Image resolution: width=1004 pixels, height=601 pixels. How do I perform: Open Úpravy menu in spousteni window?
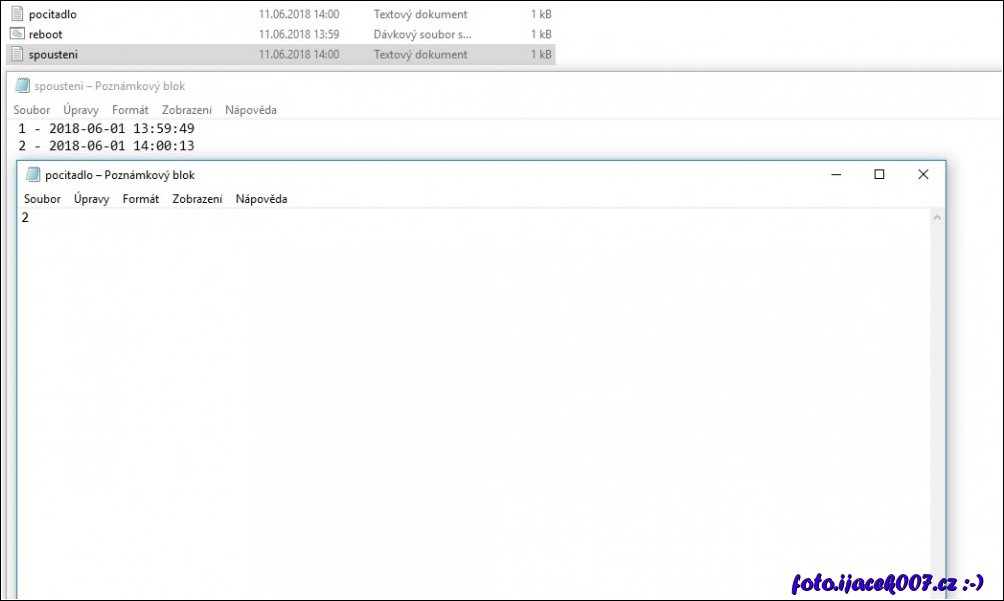80,110
